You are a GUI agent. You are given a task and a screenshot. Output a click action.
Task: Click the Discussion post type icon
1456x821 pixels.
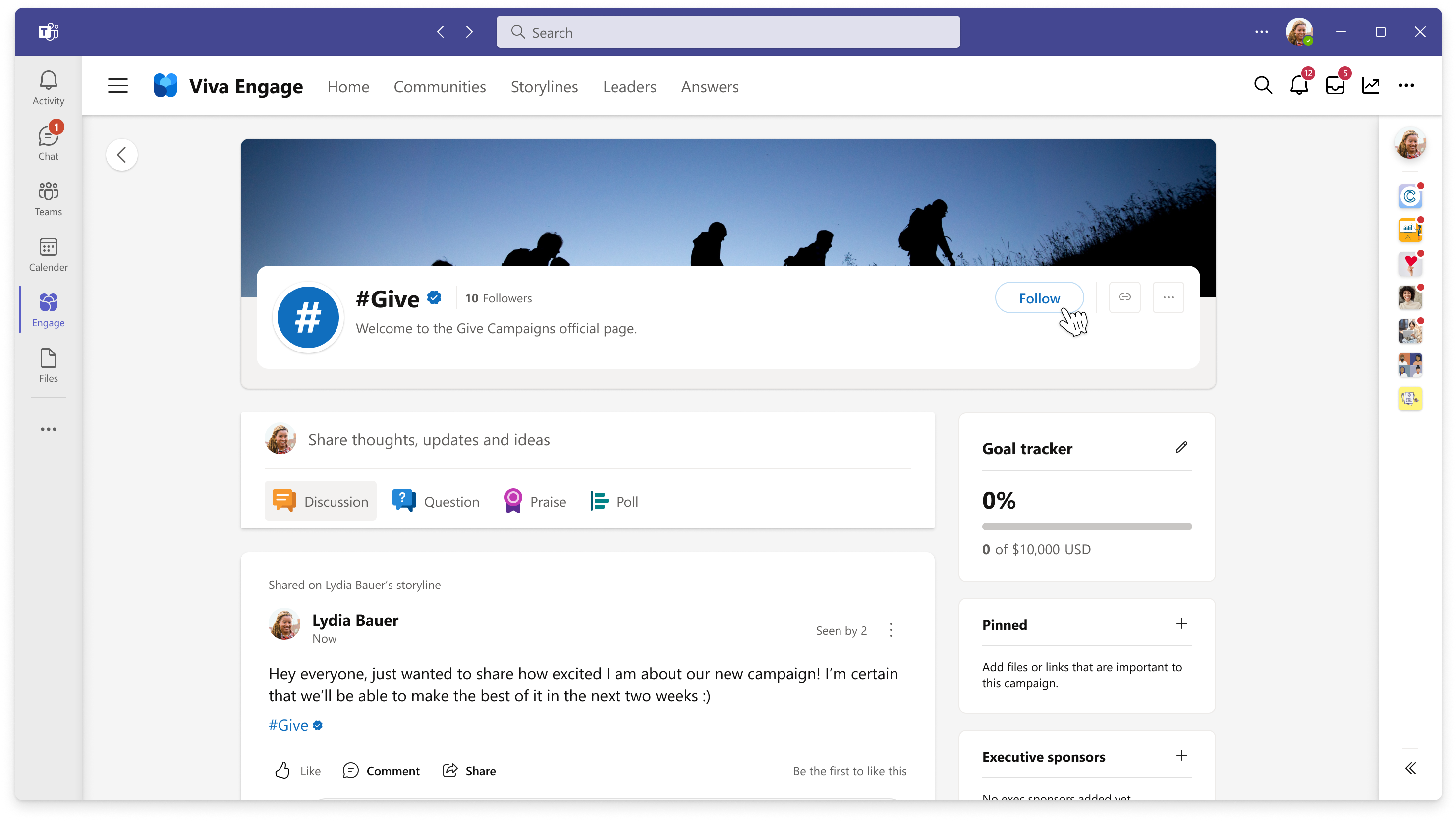click(x=283, y=500)
